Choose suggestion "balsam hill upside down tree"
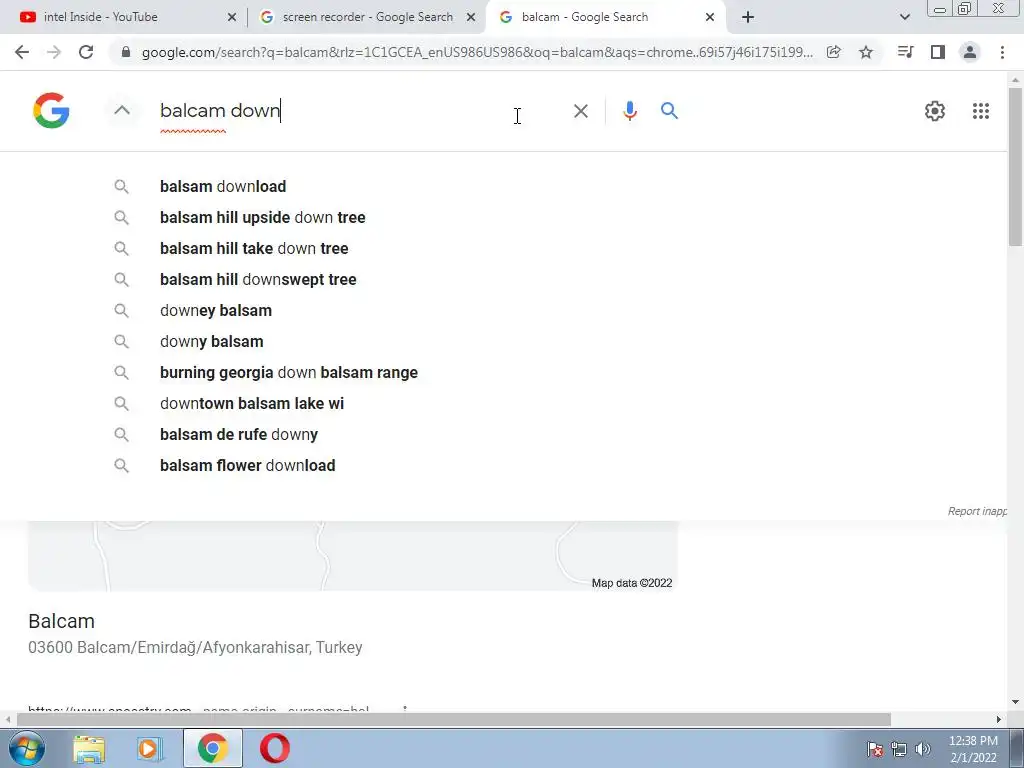 point(263,217)
